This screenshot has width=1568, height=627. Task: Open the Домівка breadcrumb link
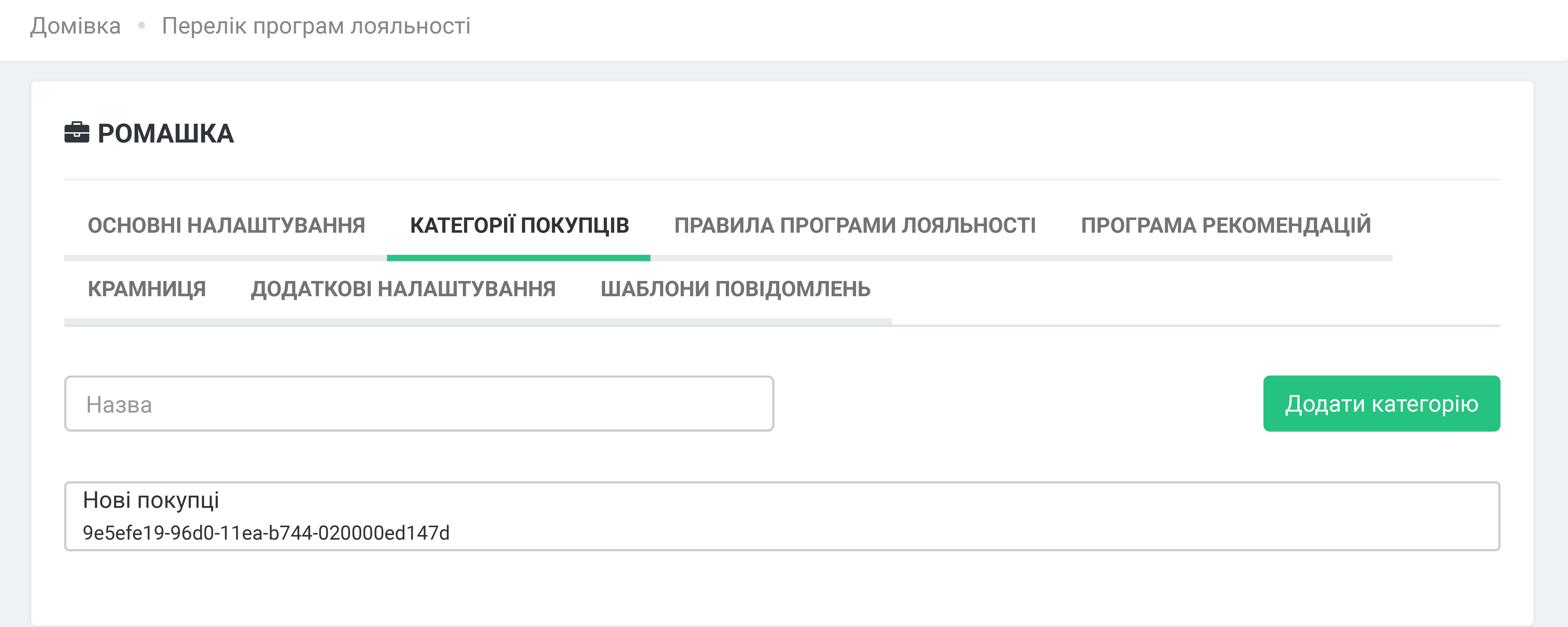(75, 26)
